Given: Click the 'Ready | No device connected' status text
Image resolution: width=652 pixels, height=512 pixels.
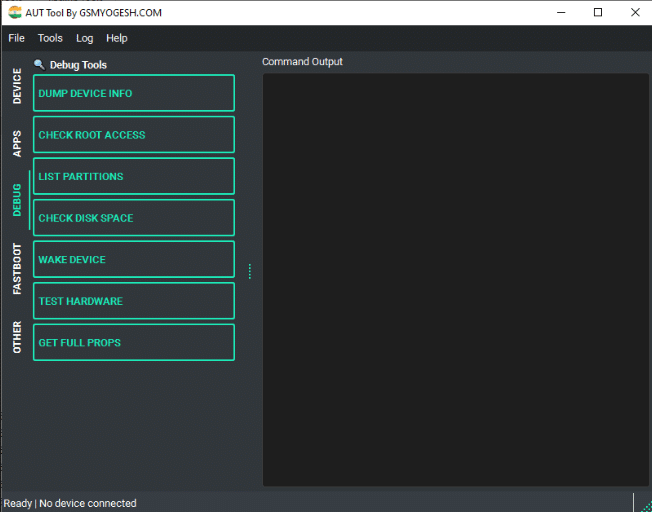Looking at the screenshot, I should 70,503.
